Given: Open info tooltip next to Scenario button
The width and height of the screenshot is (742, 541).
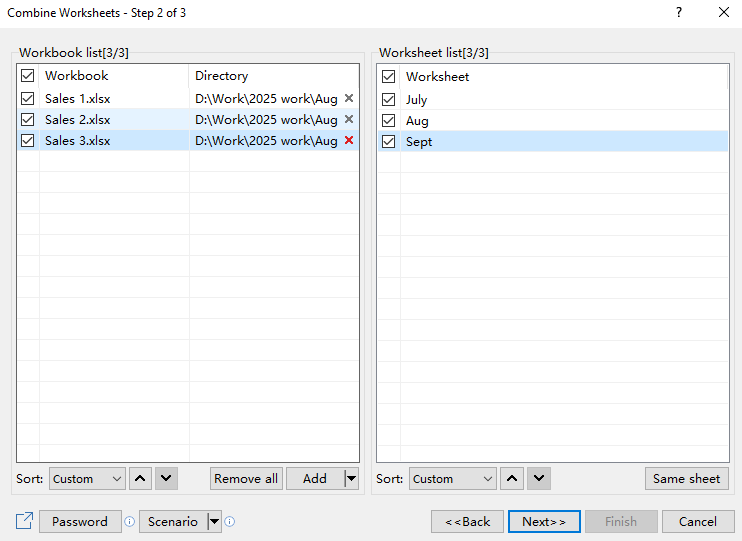Looking at the screenshot, I should click(230, 522).
